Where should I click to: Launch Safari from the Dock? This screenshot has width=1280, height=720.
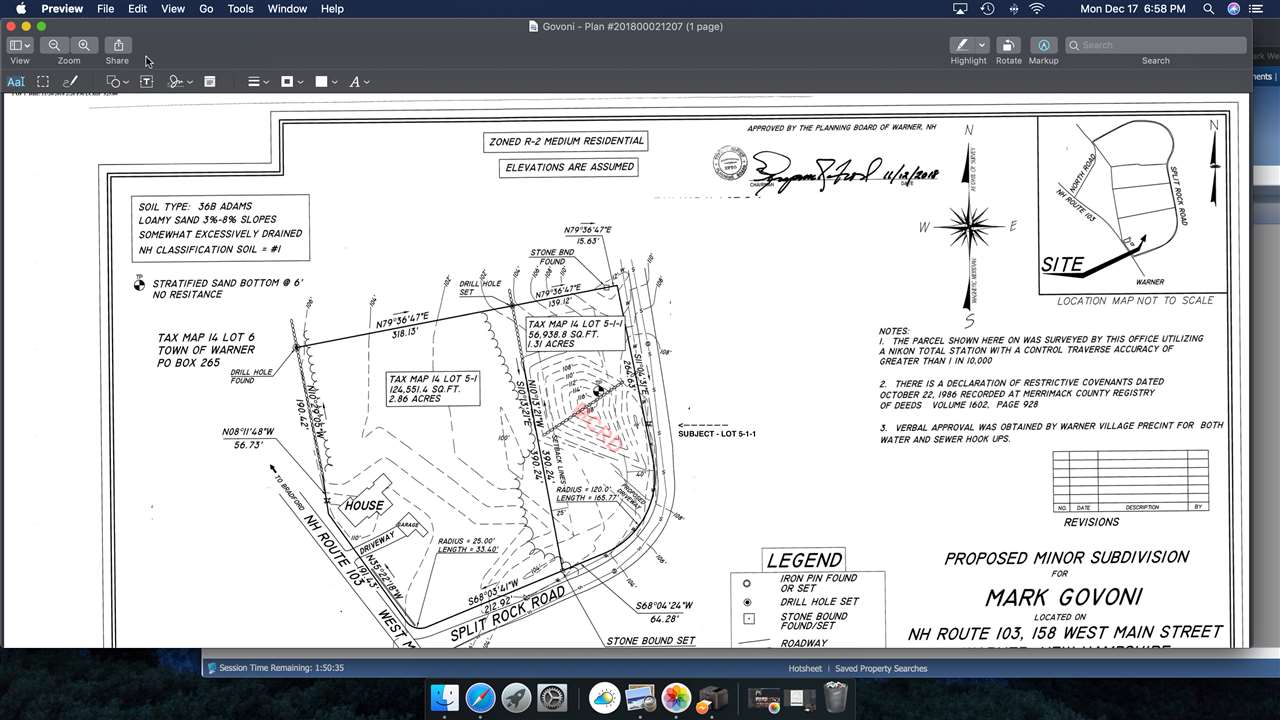[480, 697]
